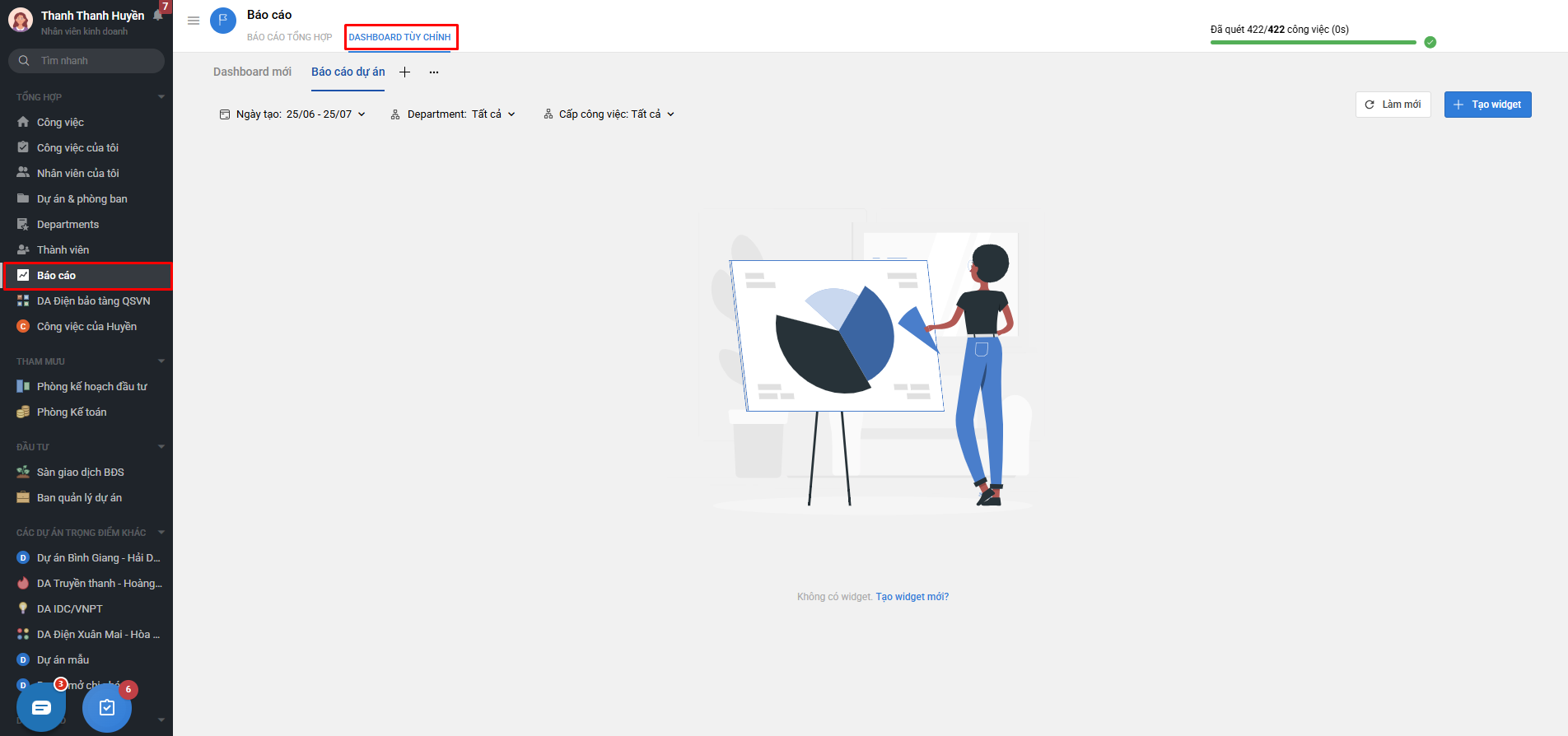Click the Tìm nhanh search field
The width and height of the screenshot is (1568, 736).
[86, 61]
